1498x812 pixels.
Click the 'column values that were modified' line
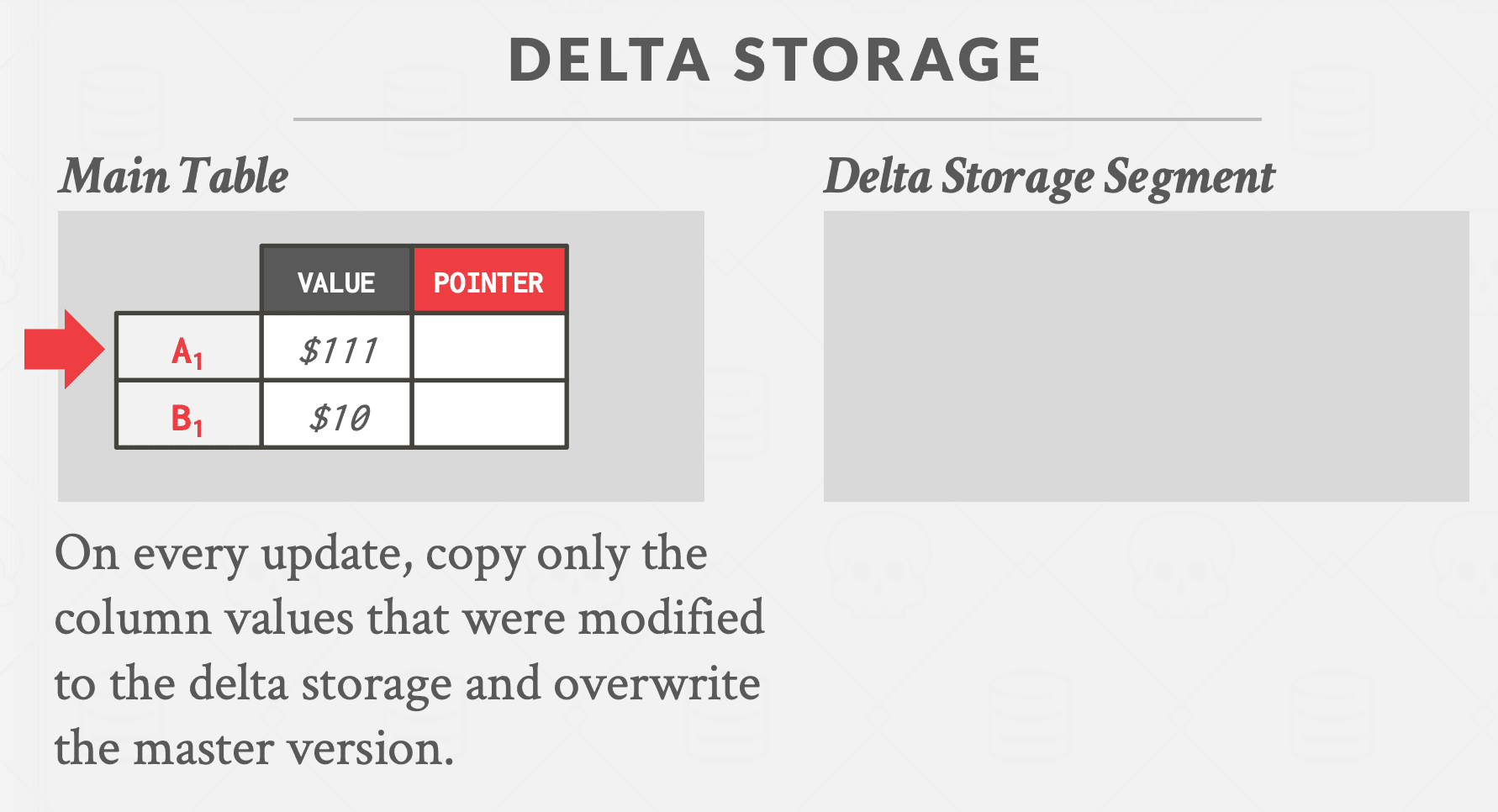(409, 619)
